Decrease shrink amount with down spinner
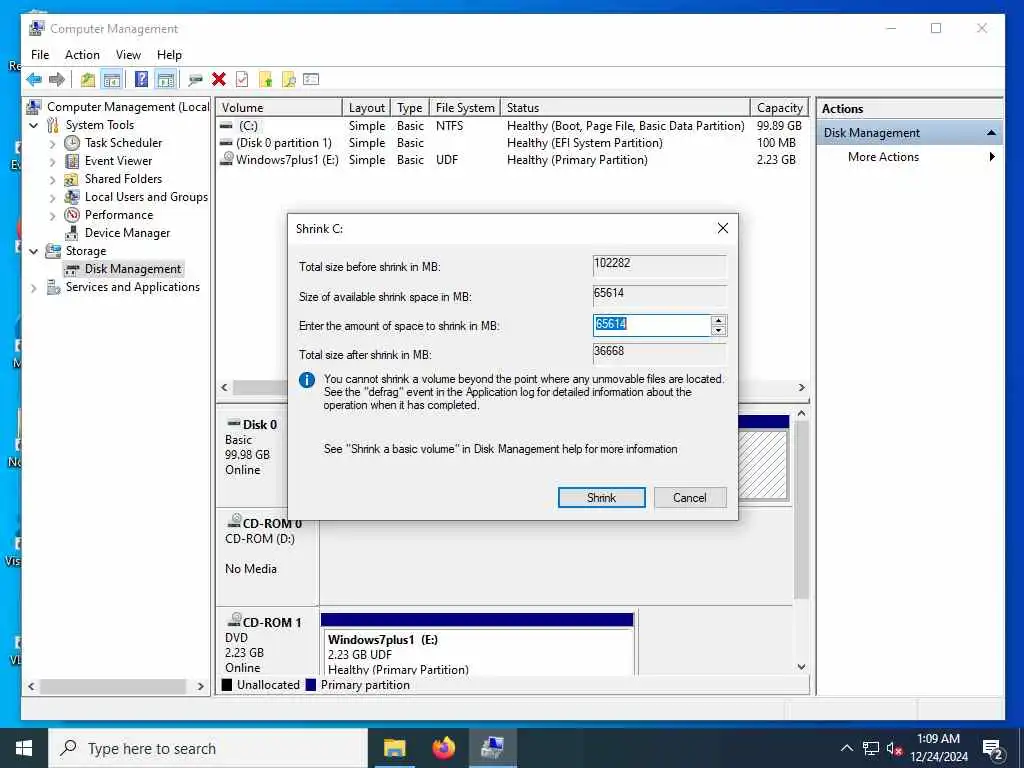Screen dimensions: 1024x768 [x=718, y=330]
